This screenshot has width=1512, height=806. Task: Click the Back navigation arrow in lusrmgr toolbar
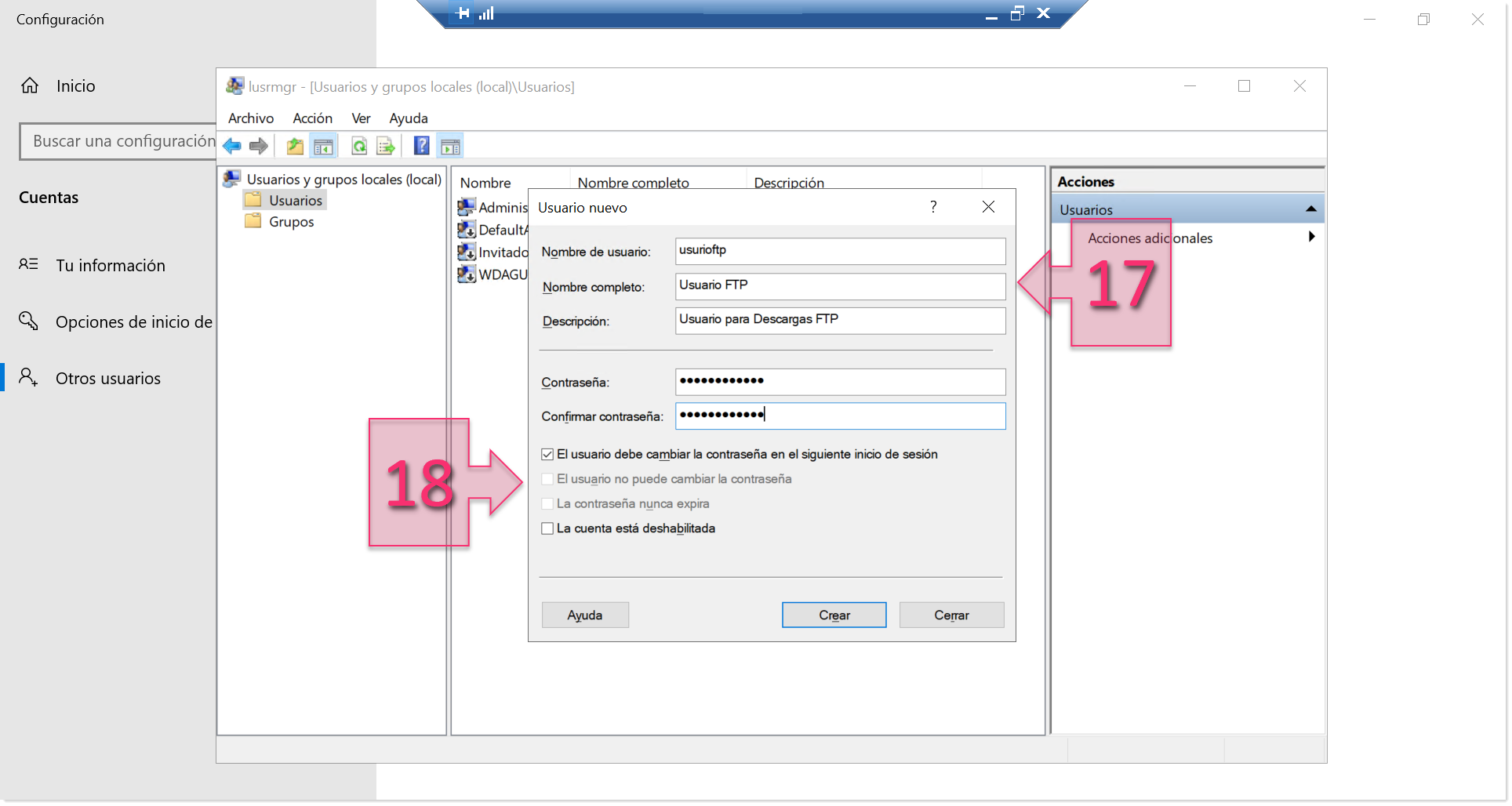[232, 146]
